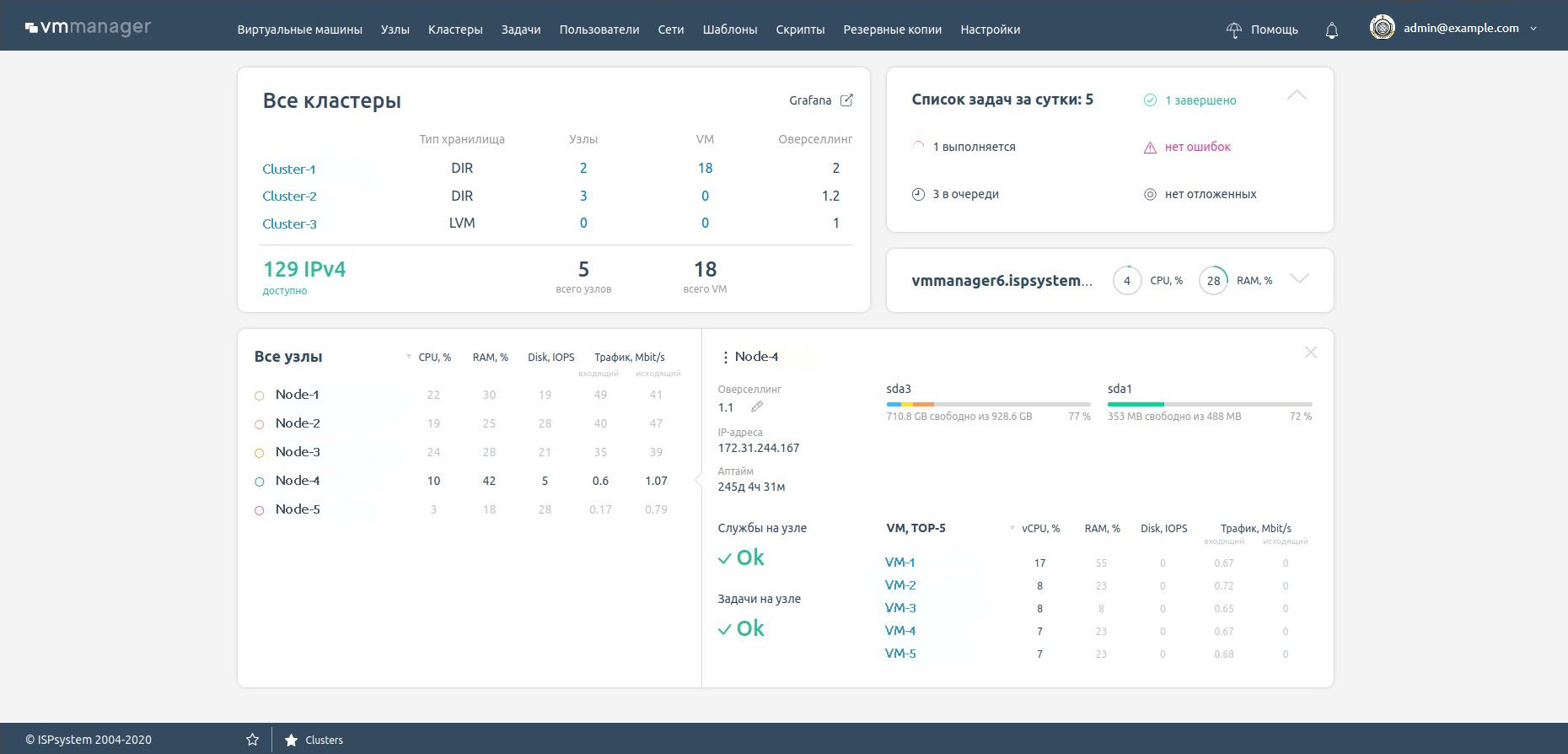Click the queued tasks clock icon
This screenshot has width=1568, height=754.
[x=919, y=194]
